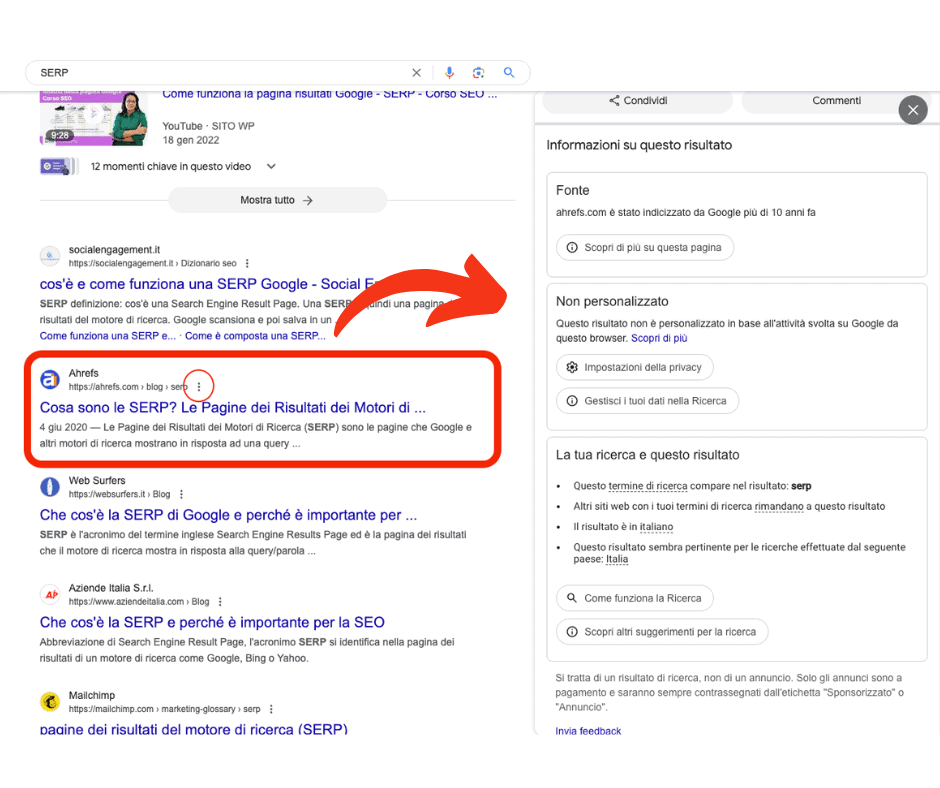Click Scopri di più su questa pagina
This screenshot has width=940, height=788.
pos(645,248)
